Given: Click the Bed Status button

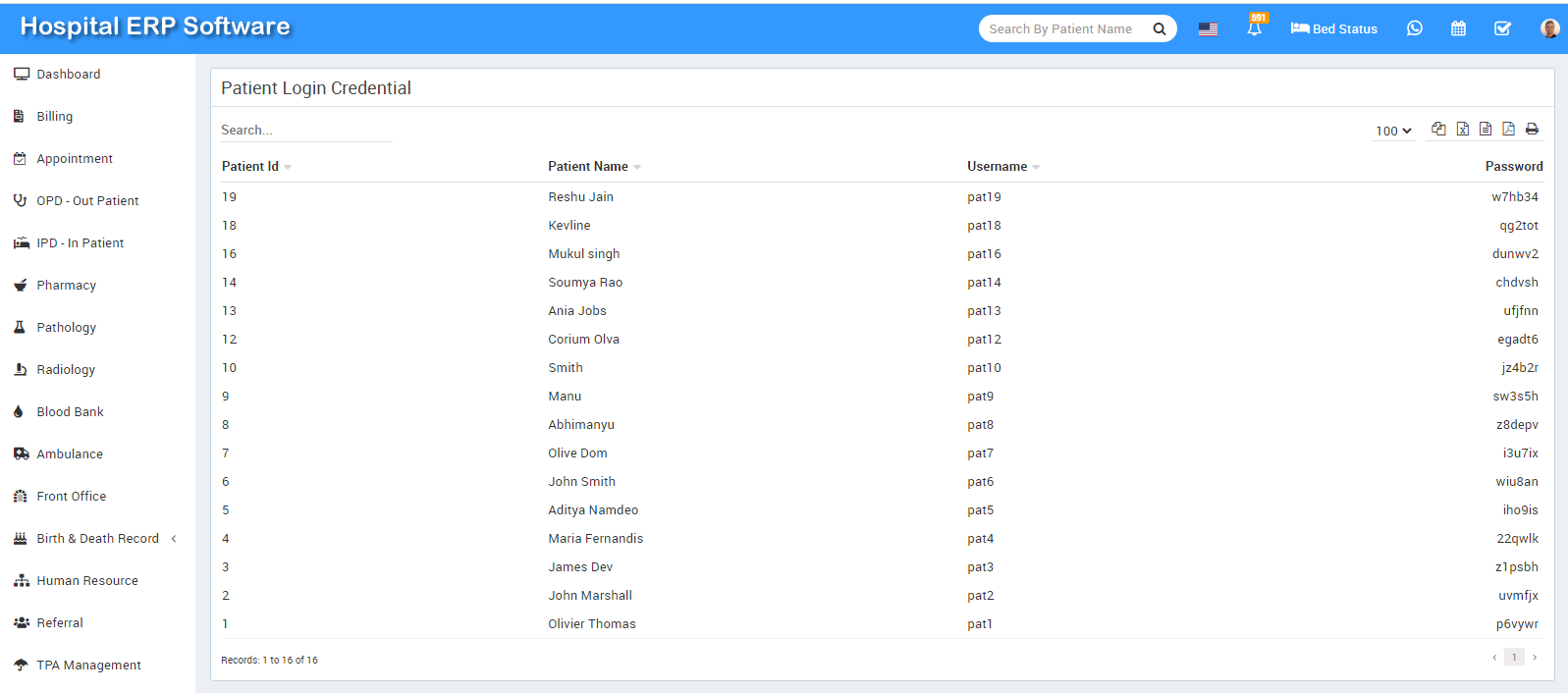Looking at the screenshot, I should point(1333,28).
